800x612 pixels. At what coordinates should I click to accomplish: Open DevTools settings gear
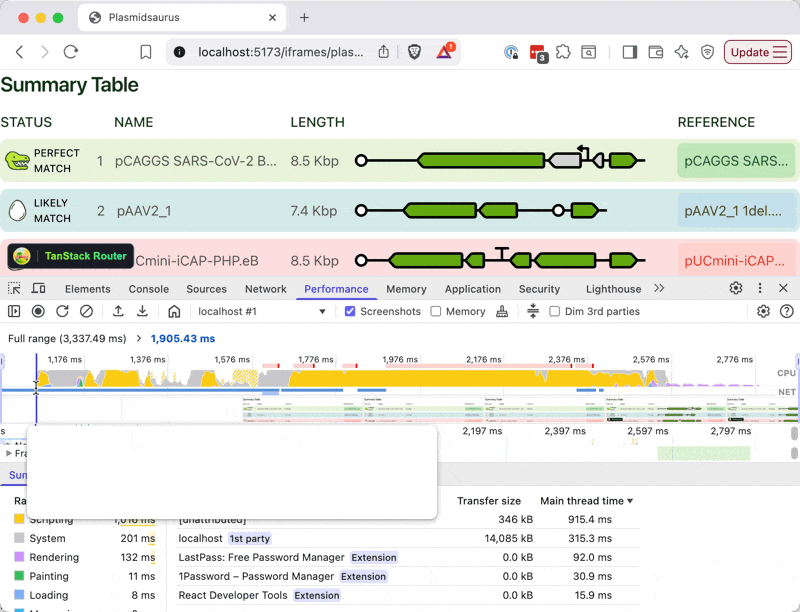pyautogui.click(x=736, y=289)
